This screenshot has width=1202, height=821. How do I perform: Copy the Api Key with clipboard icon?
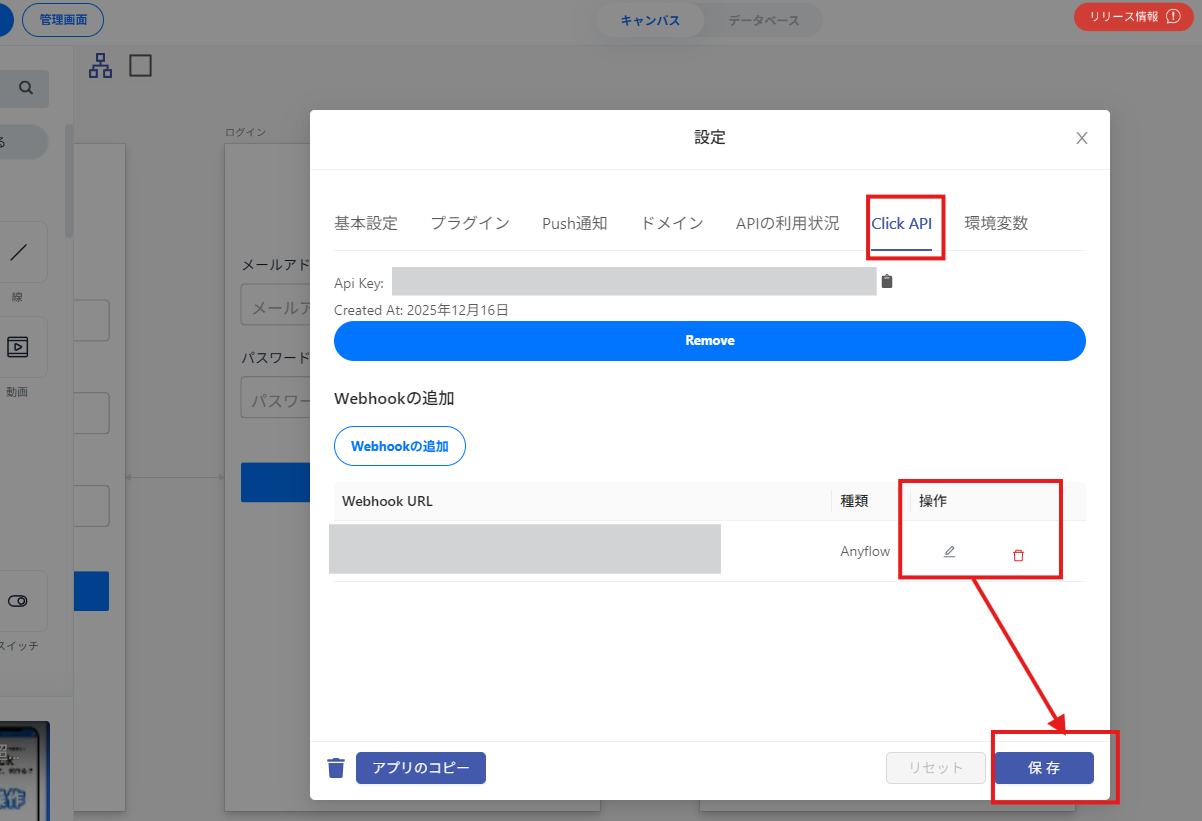click(886, 282)
